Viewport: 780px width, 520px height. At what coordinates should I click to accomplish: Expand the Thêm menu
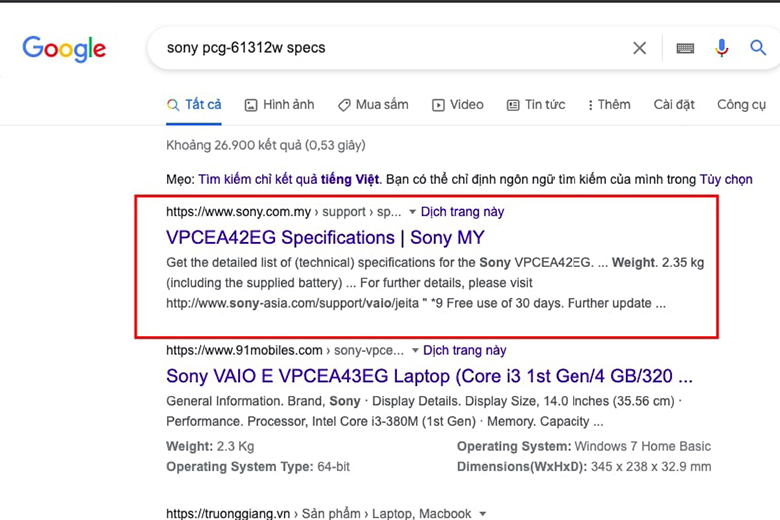pyautogui.click(x=609, y=104)
